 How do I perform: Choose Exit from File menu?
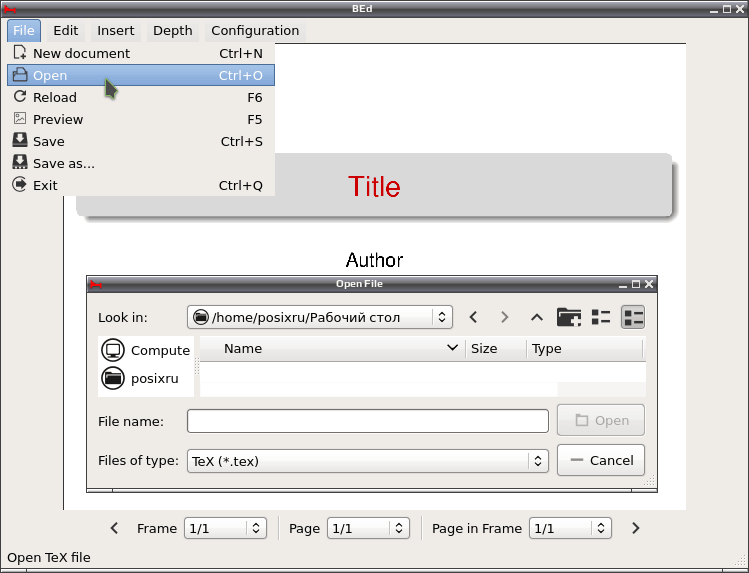coord(141,185)
